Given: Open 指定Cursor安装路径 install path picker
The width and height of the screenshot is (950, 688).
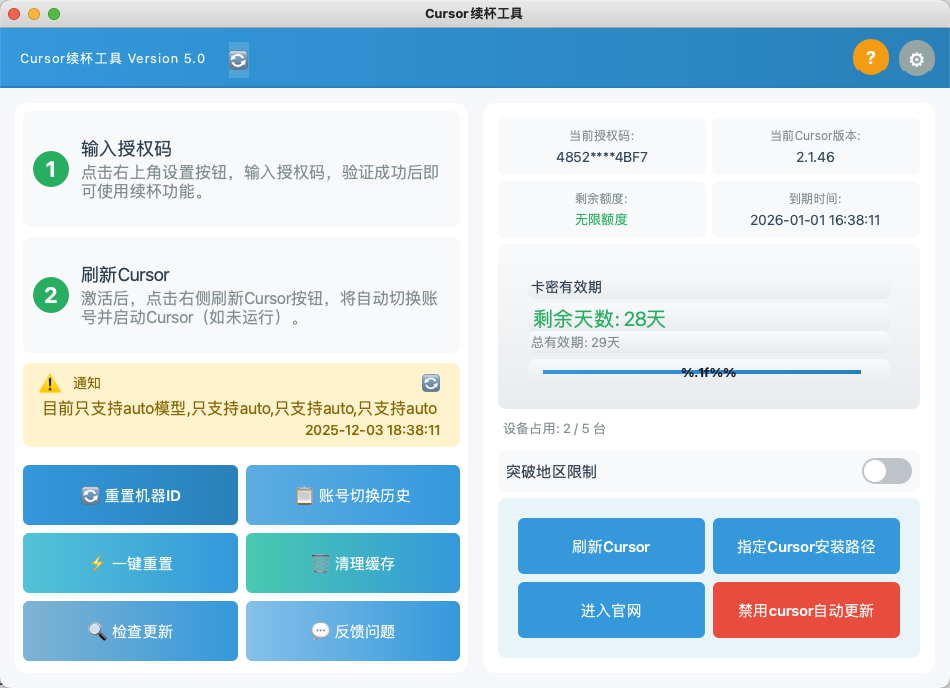Looking at the screenshot, I should tap(806, 546).
